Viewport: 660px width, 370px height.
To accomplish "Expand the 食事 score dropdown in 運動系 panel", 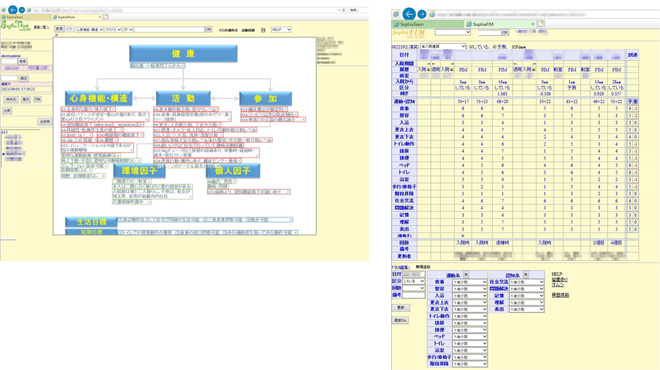I will click(x=470, y=282).
